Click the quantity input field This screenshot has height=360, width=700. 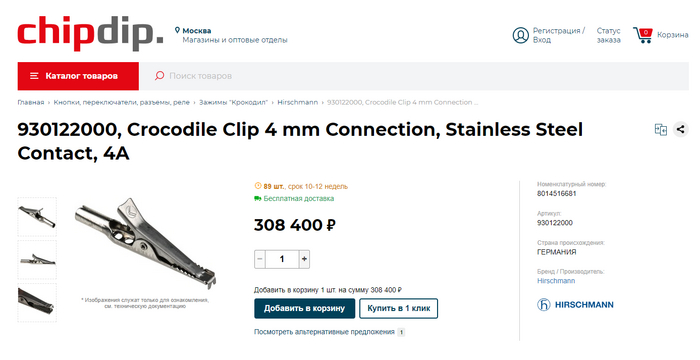click(282, 259)
